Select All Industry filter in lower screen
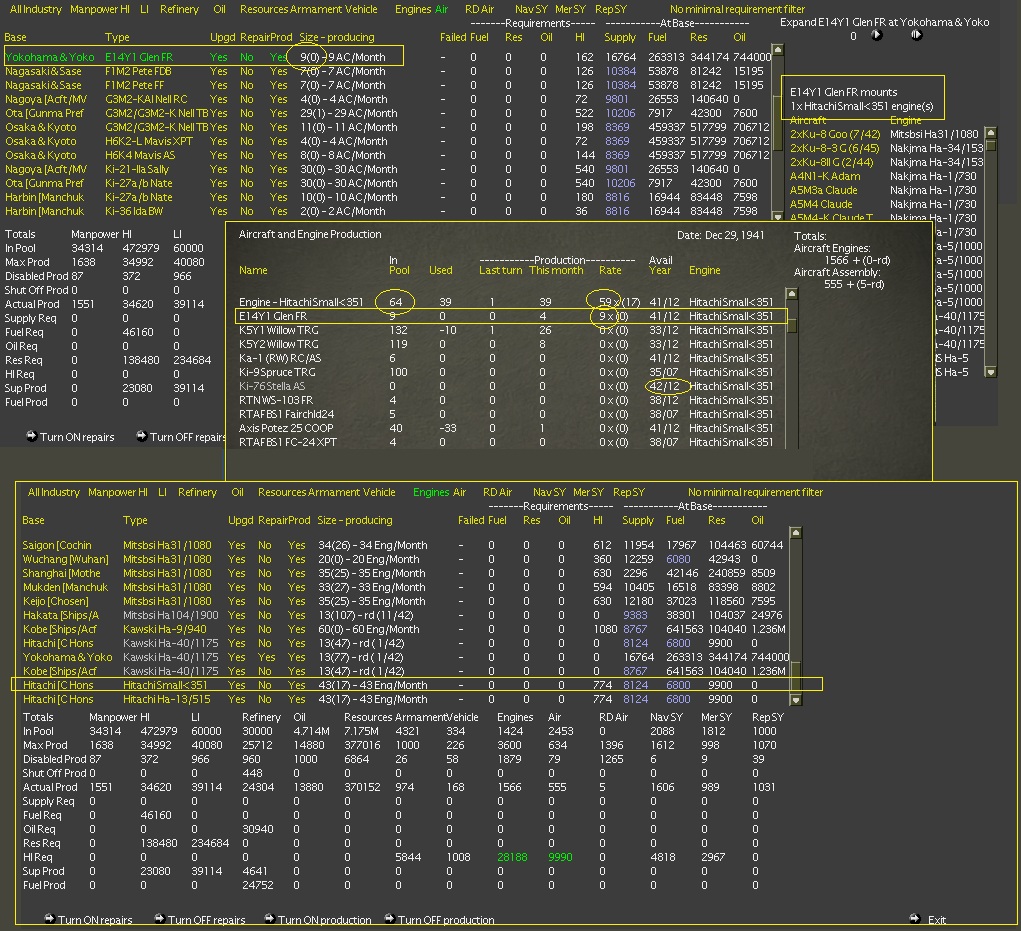The height and width of the screenshot is (931, 1021). [x=53, y=492]
